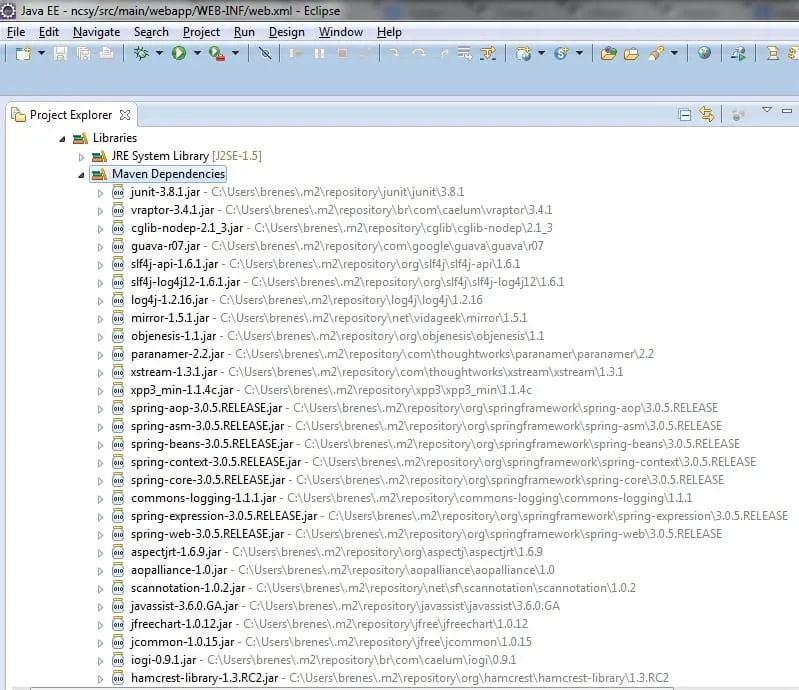This screenshot has height=690, width=799.
Task: Click the New file wizard icon
Action: (23, 53)
